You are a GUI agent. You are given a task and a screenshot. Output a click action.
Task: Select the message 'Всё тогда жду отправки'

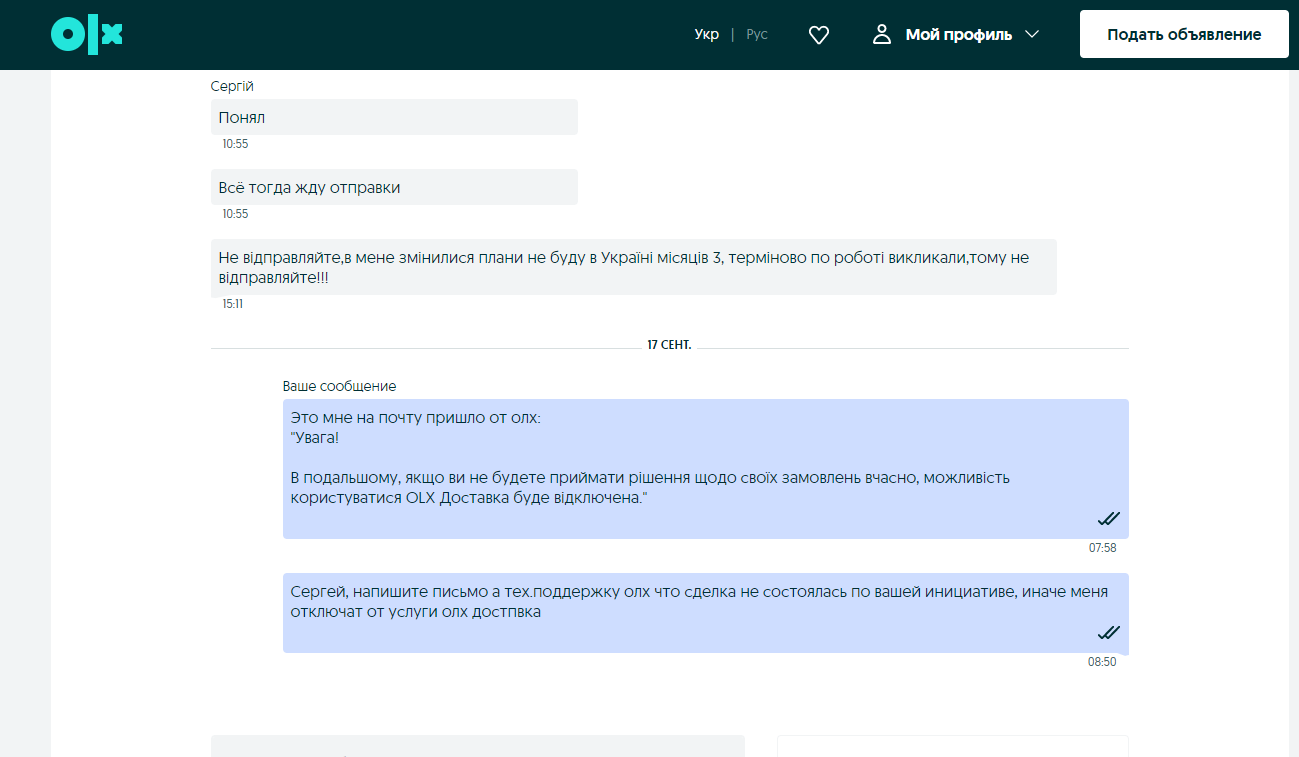pos(394,187)
